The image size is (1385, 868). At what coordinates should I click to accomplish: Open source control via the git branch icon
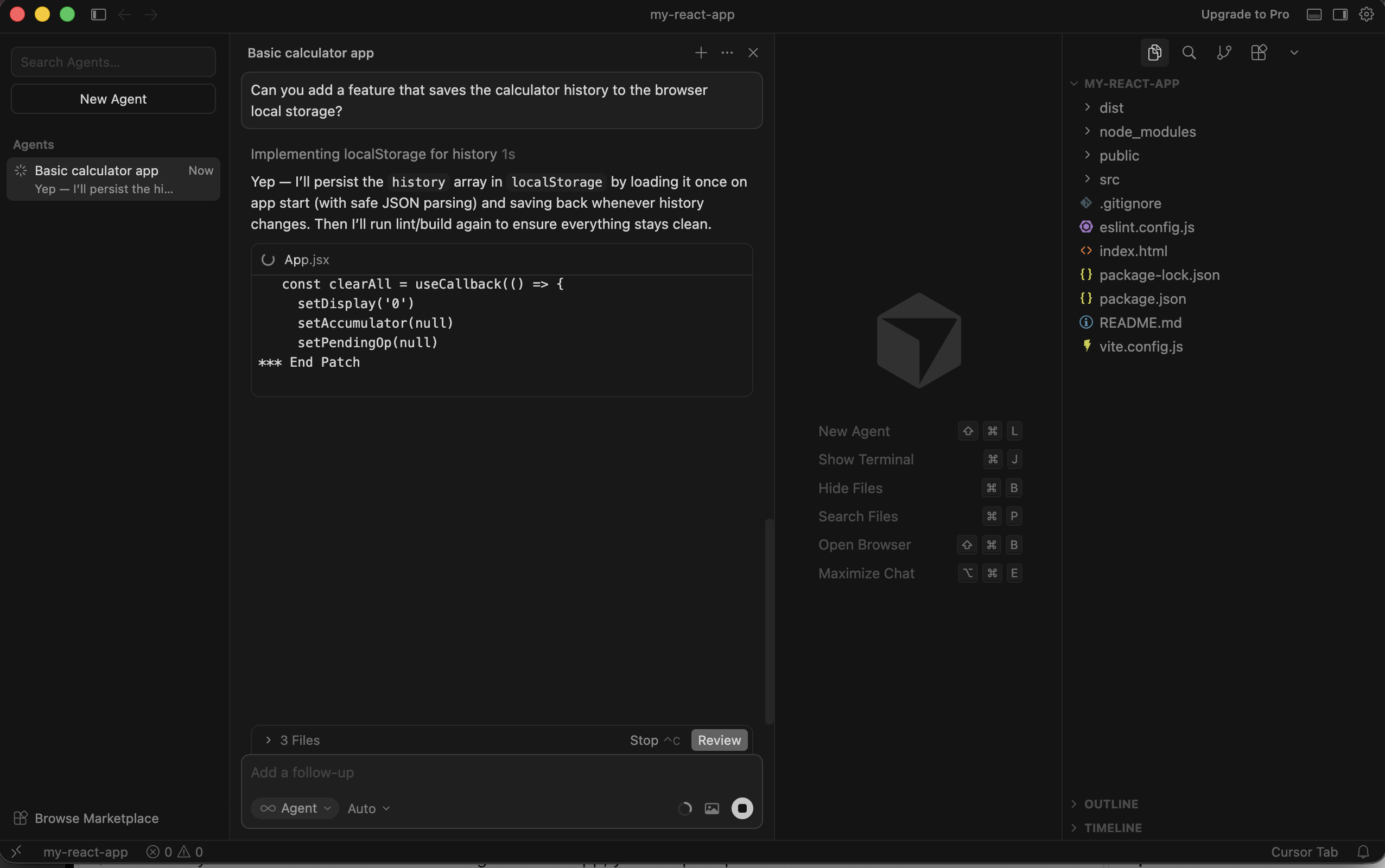tap(1223, 52)
